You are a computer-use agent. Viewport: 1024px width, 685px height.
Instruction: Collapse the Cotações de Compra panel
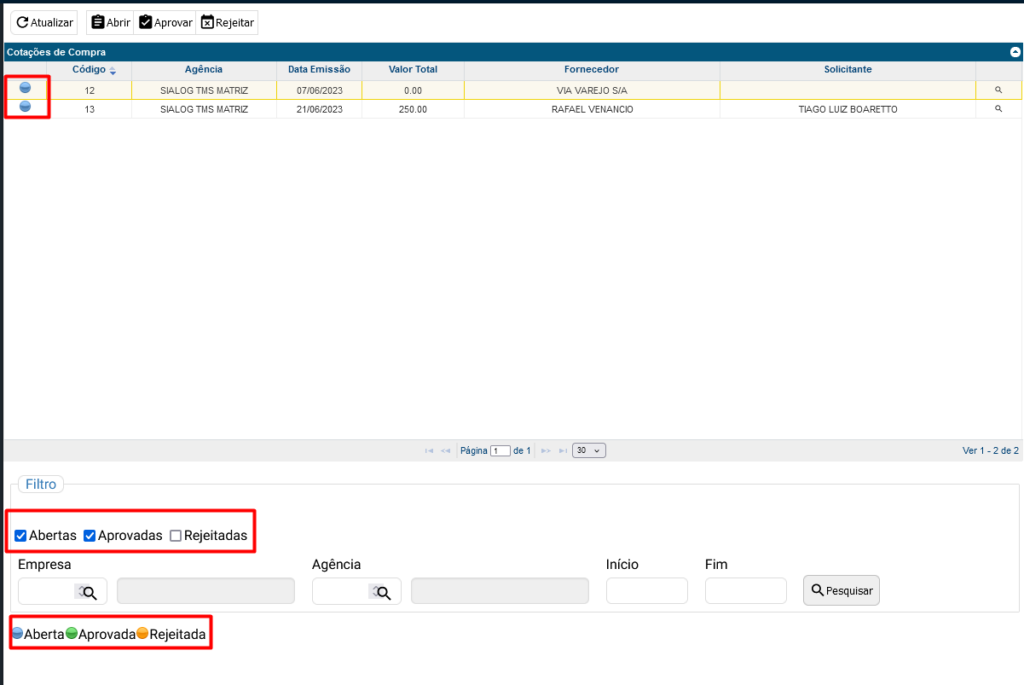click(x=1015, y=52)
